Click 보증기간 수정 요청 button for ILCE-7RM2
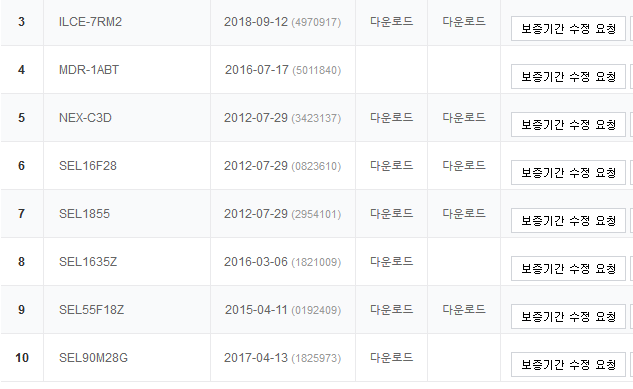Image resolution: width=633 pixels, height=389 pixels. point(568,29)
